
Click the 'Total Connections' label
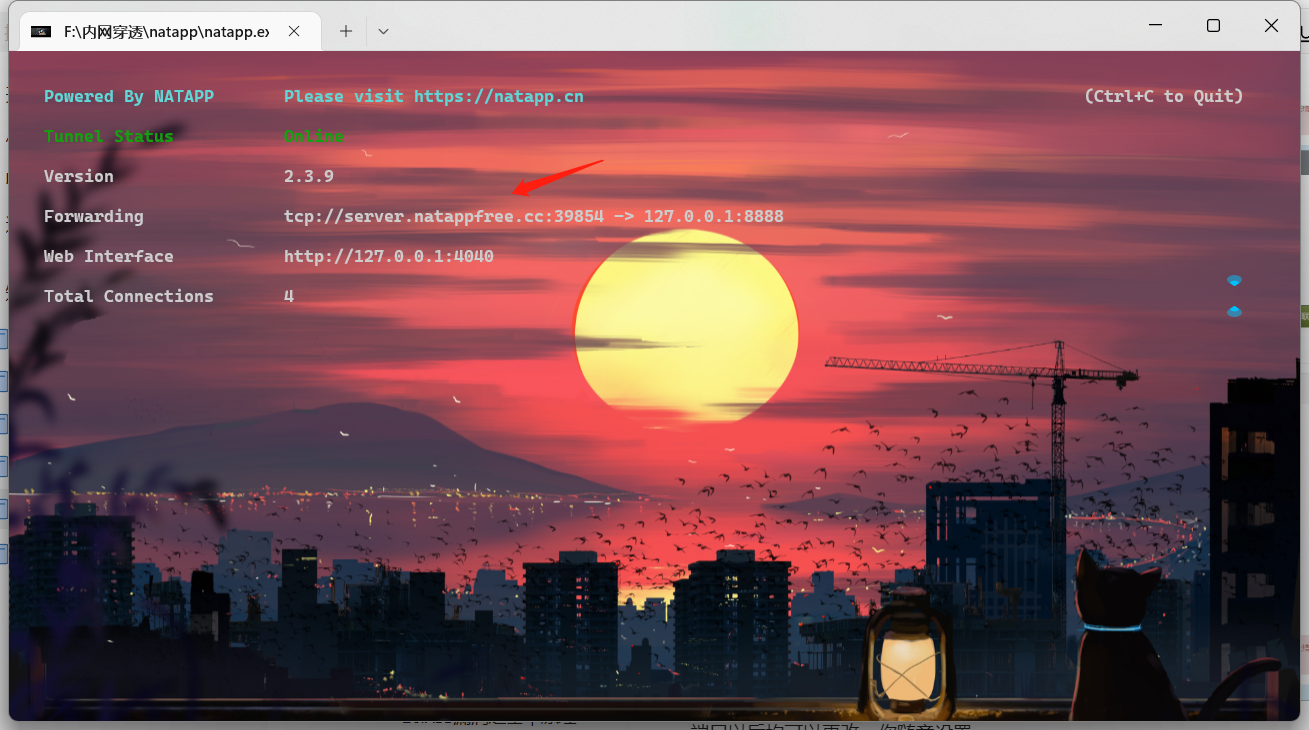129,296
